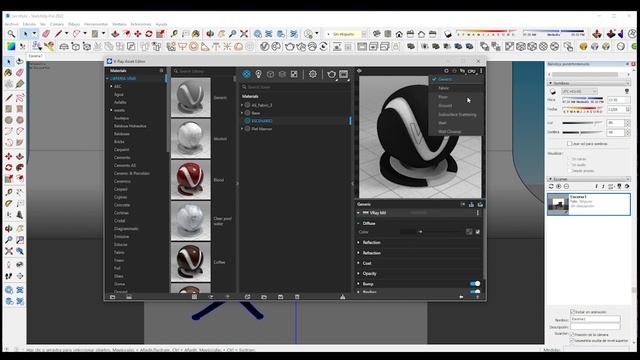Choose Subsurface Scattering preview scene
Screen dimensions: 640x360
457,115
